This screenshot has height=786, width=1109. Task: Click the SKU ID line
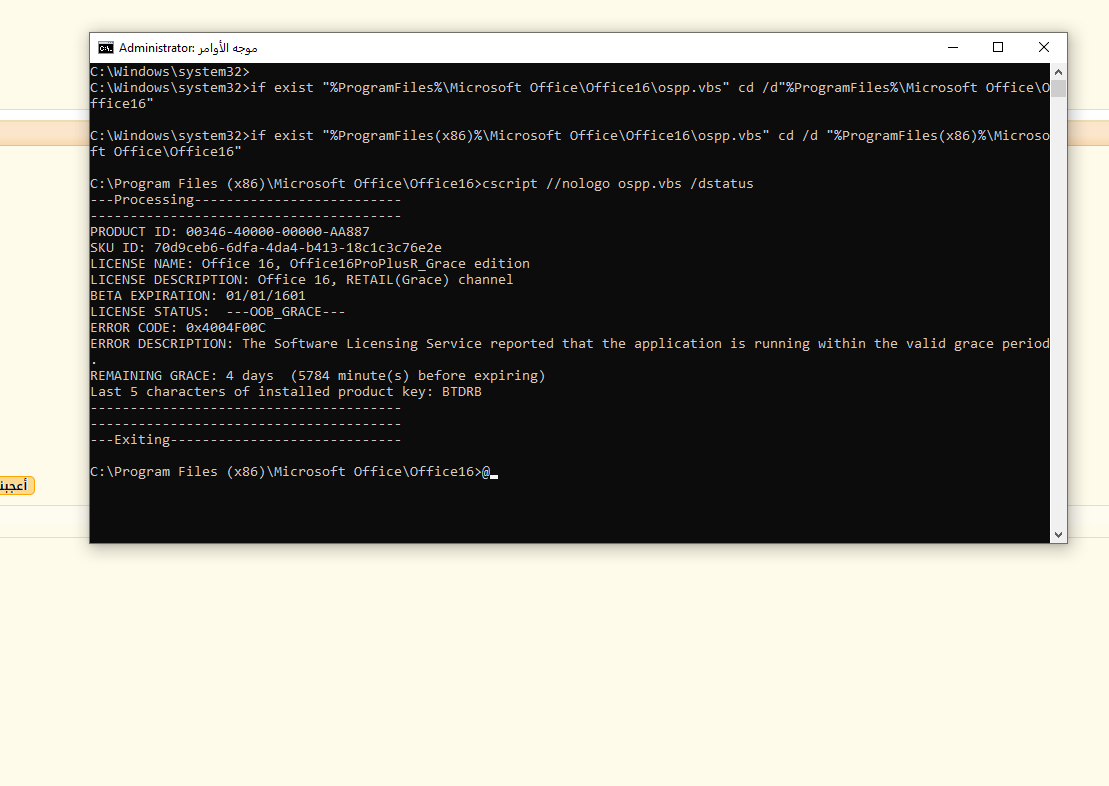pos(266,248)
